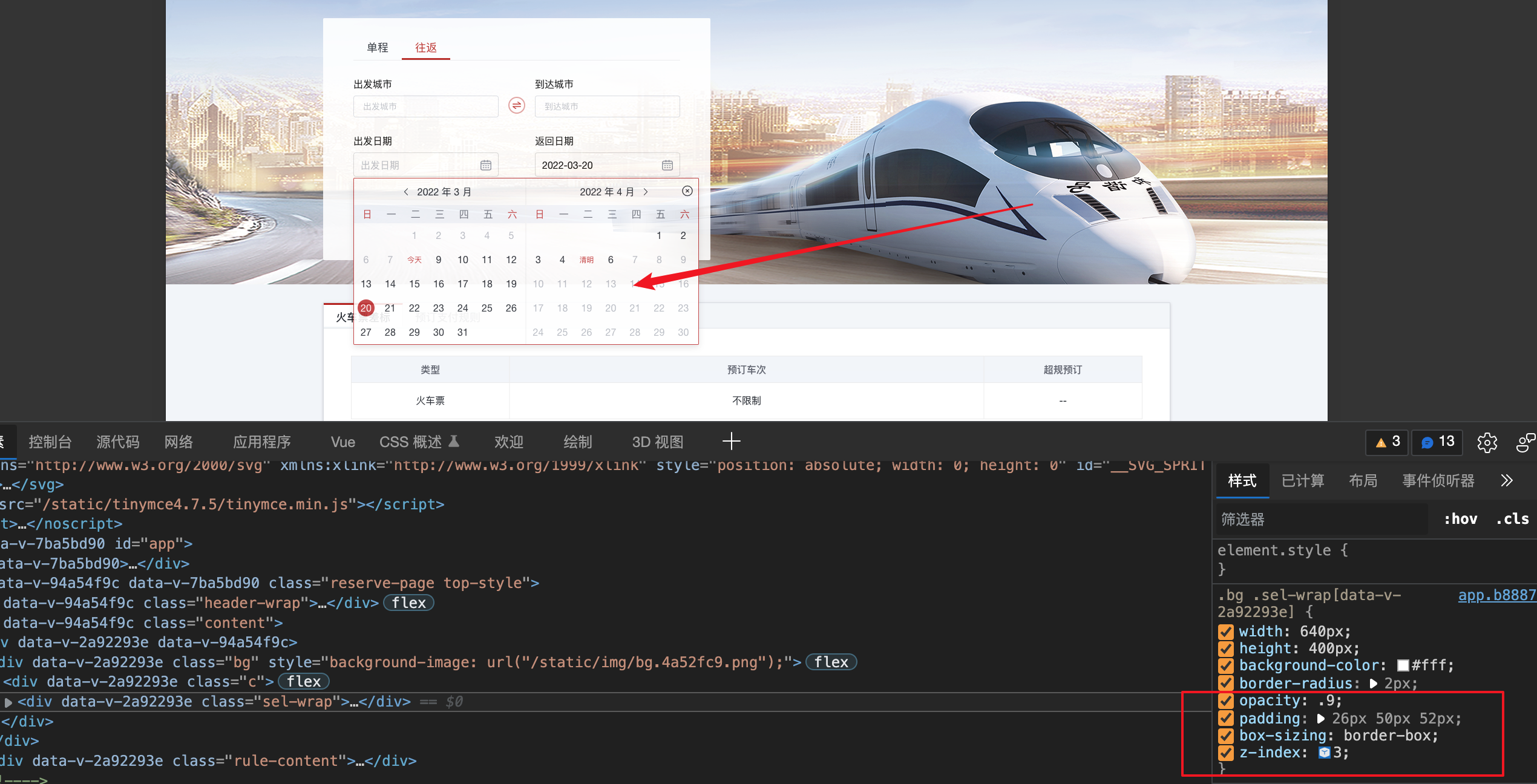
Task: Open DevTools feedback icon
Action: click(x=1525, y=442)
